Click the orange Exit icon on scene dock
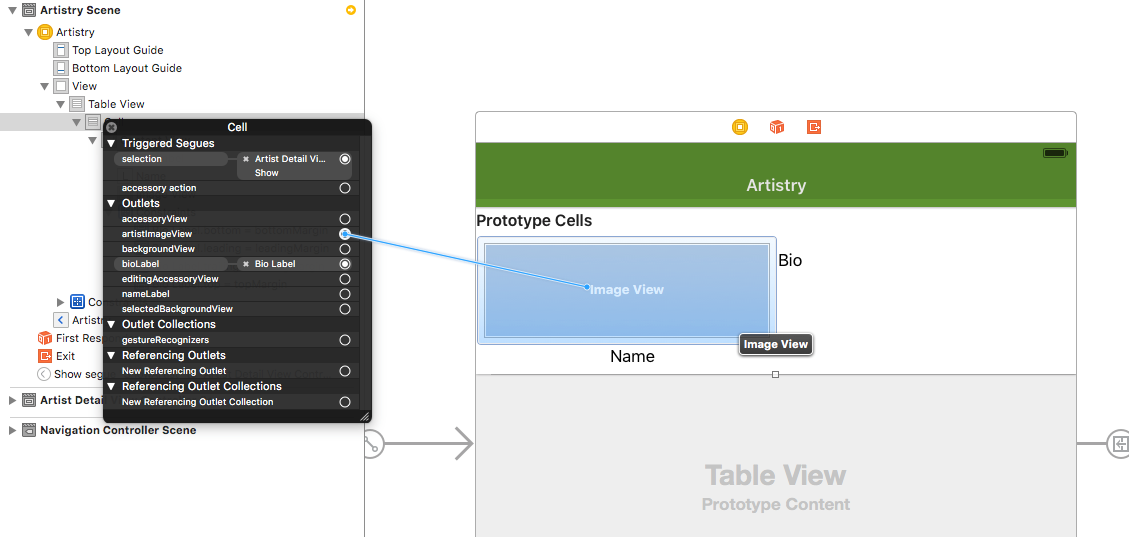This screenshot has height=537, width=1129. point(814,127)
